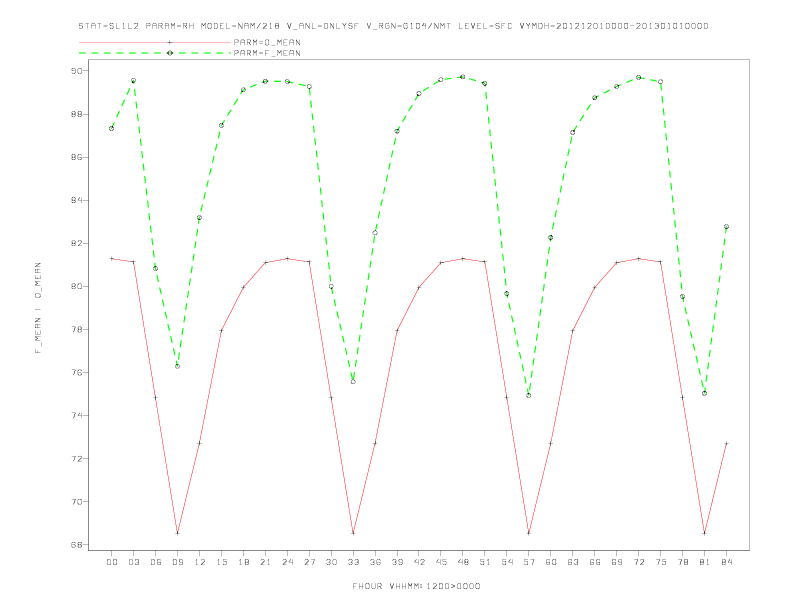
Task: Select the red O_MEAN minimum at hour 81
Action: coord(705,533)
